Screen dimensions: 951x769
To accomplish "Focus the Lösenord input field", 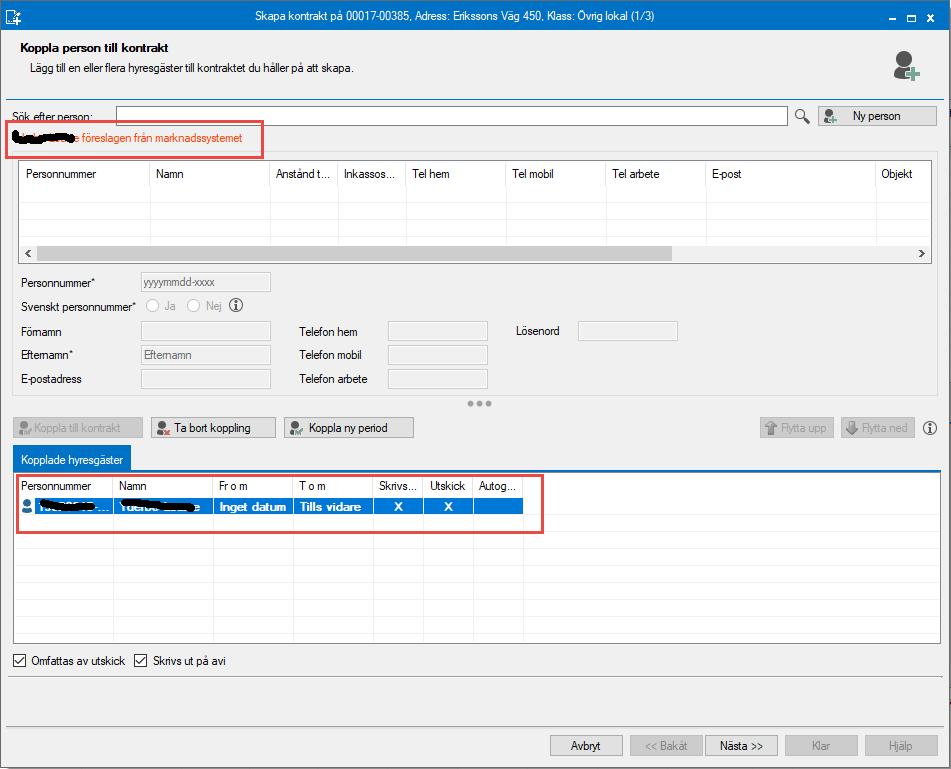I will point(628,331).
